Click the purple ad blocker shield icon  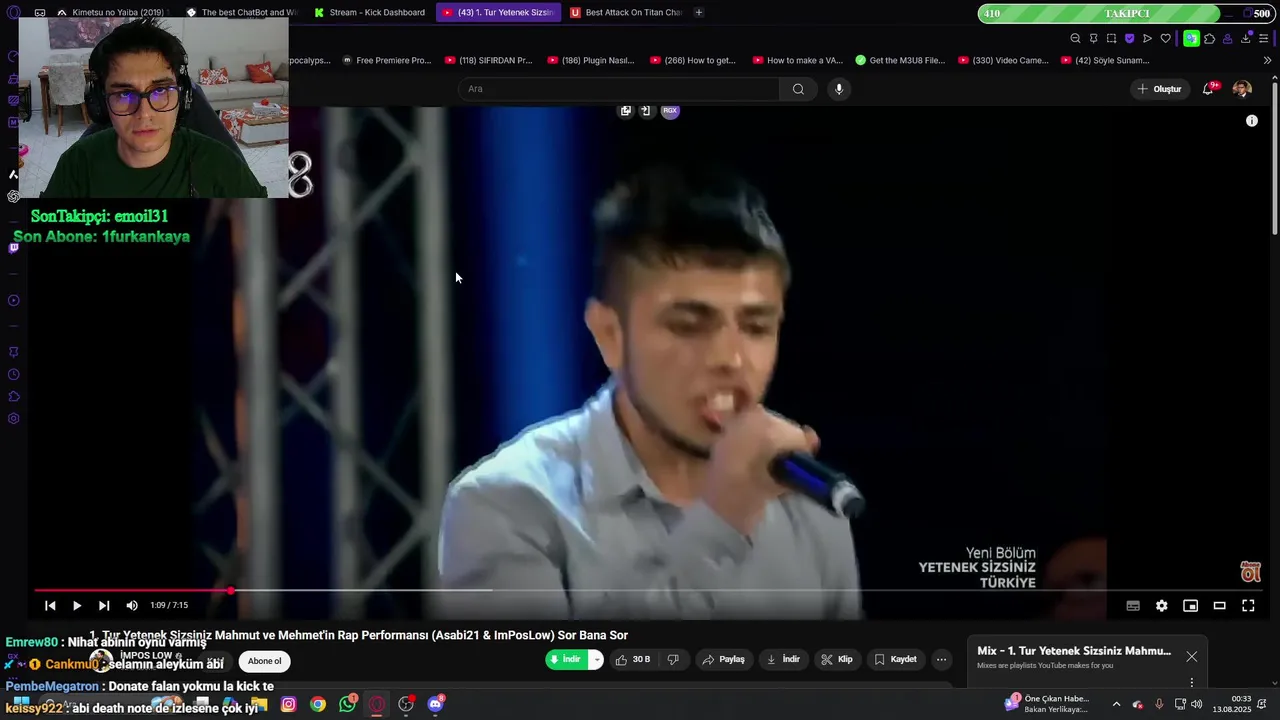coord(1129,39)
